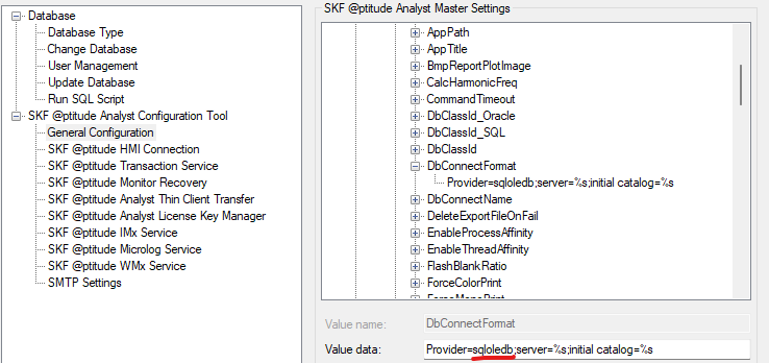Expand the FlashBlankRatio setting

click(415, 266)
